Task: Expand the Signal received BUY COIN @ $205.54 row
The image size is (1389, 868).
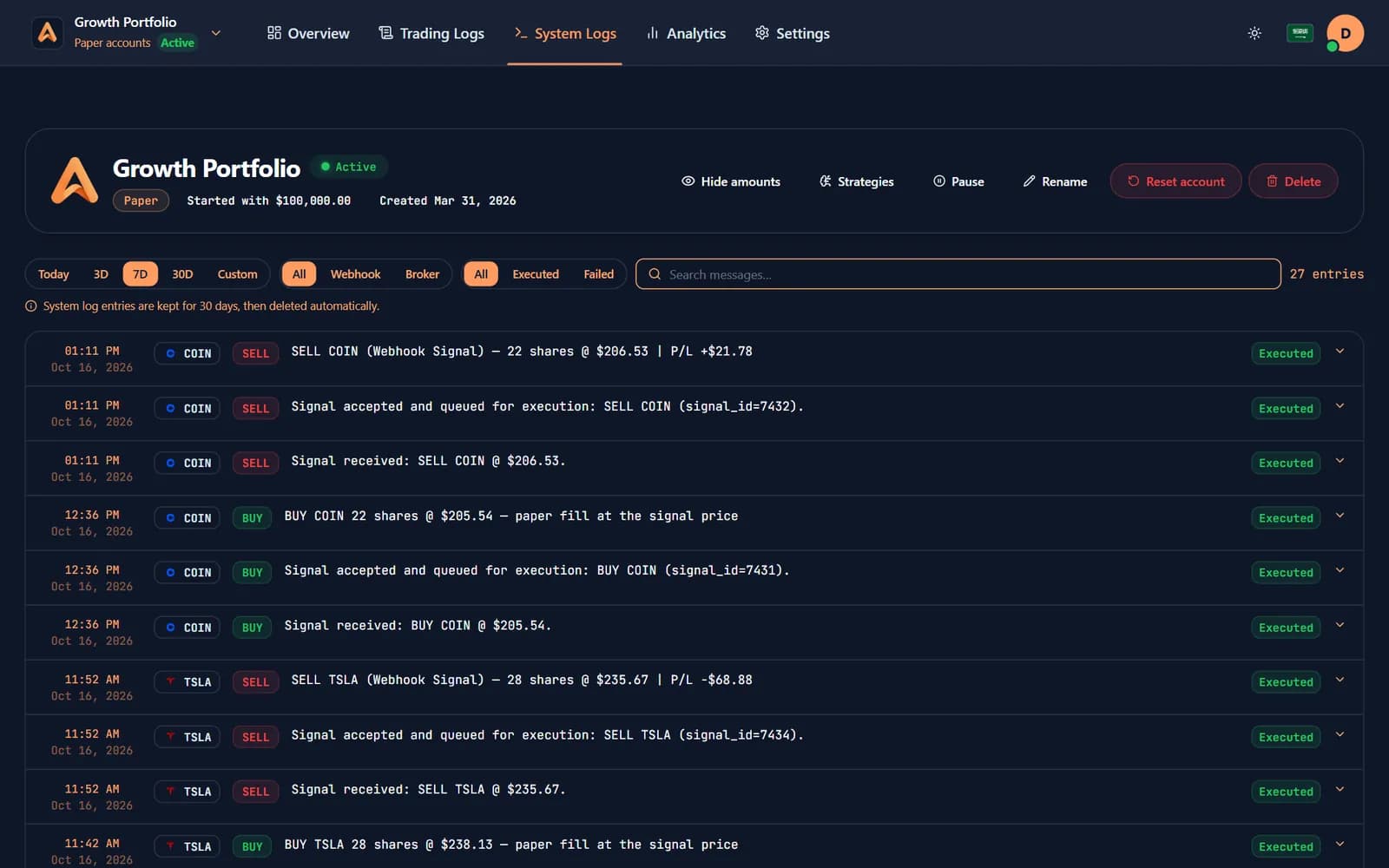Action: 1340,625
